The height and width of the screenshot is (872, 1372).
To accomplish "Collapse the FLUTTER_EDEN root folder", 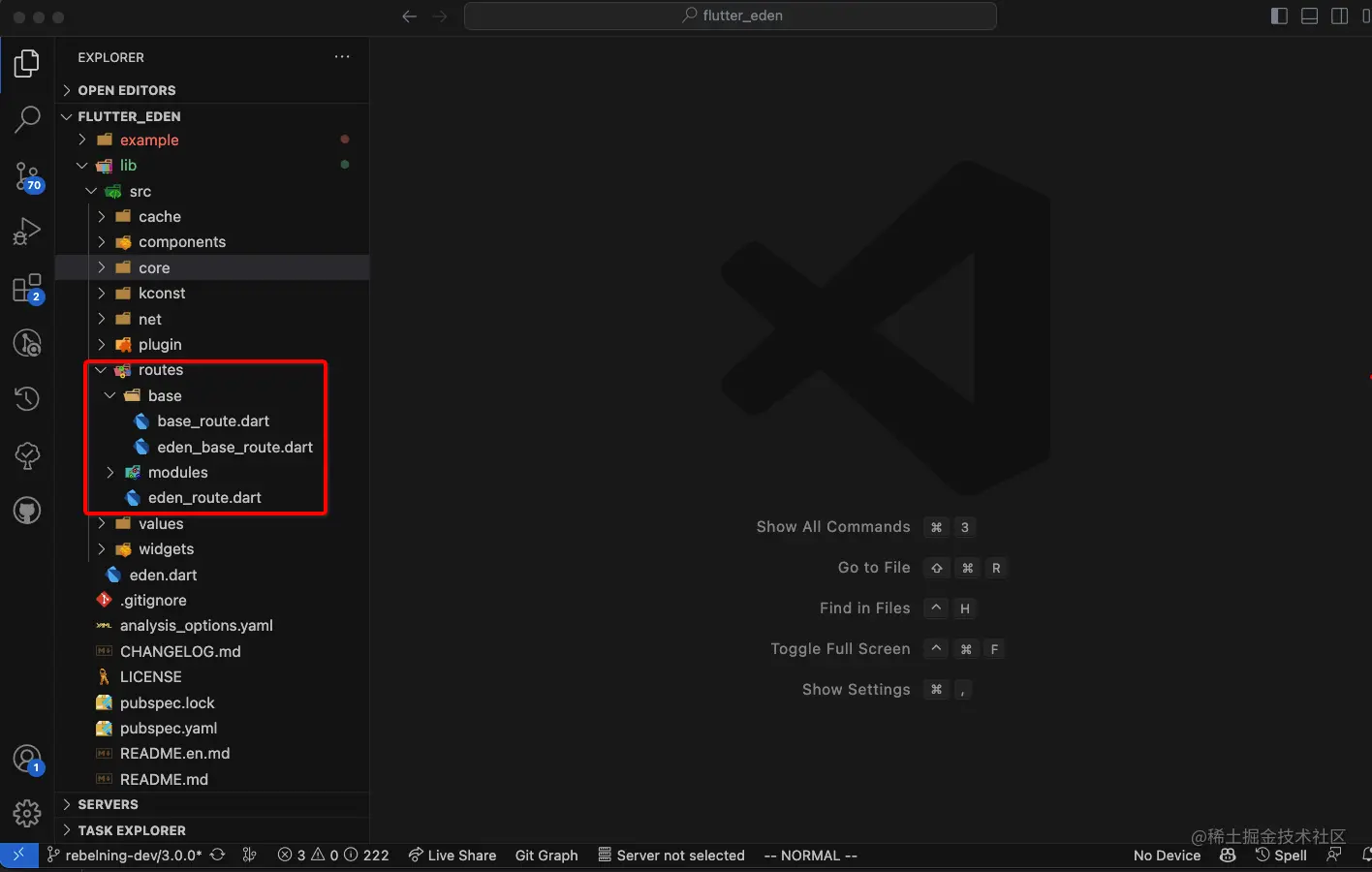I will (x=212, y=116).
